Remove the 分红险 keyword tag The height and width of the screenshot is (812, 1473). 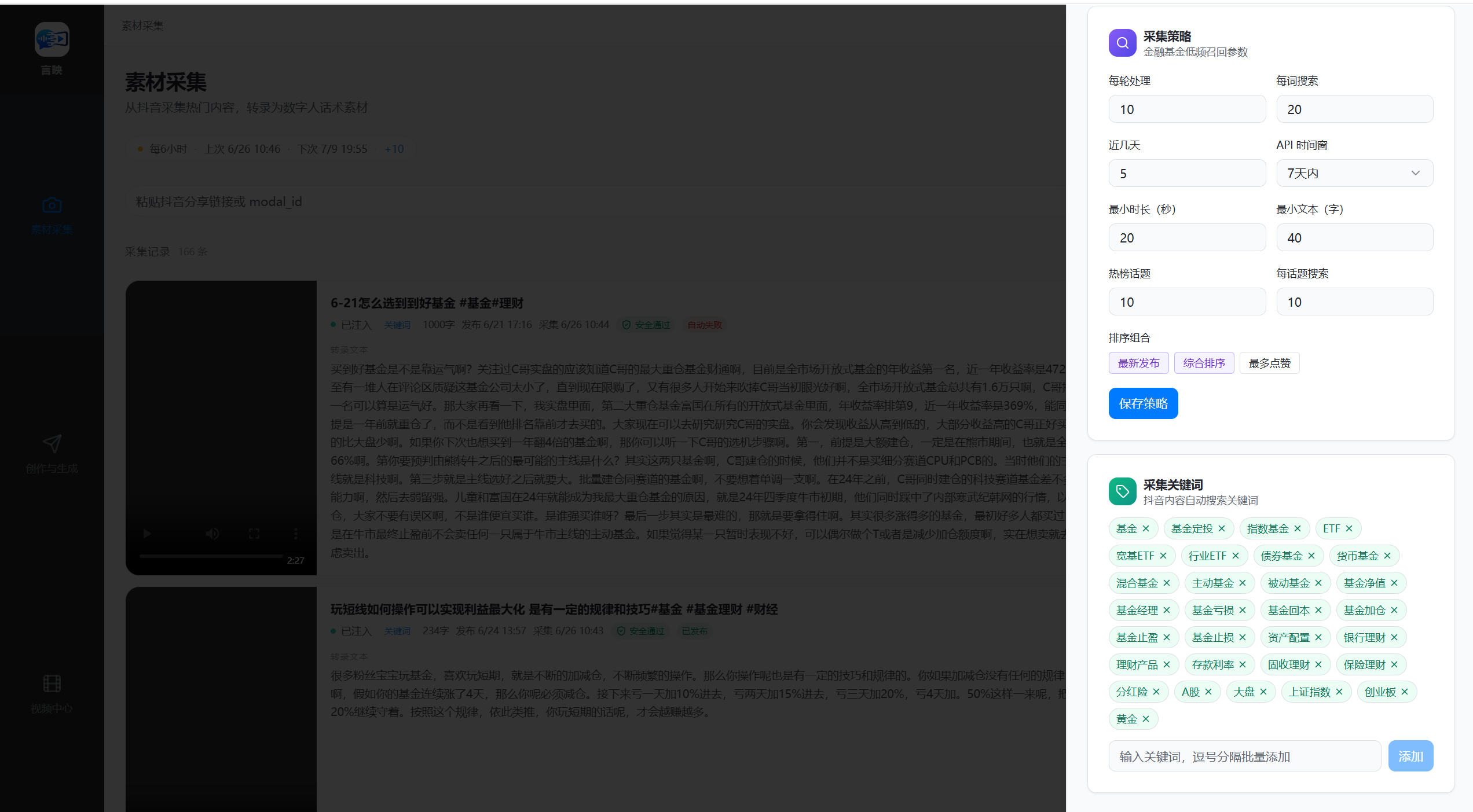(x=1156, y=692)
